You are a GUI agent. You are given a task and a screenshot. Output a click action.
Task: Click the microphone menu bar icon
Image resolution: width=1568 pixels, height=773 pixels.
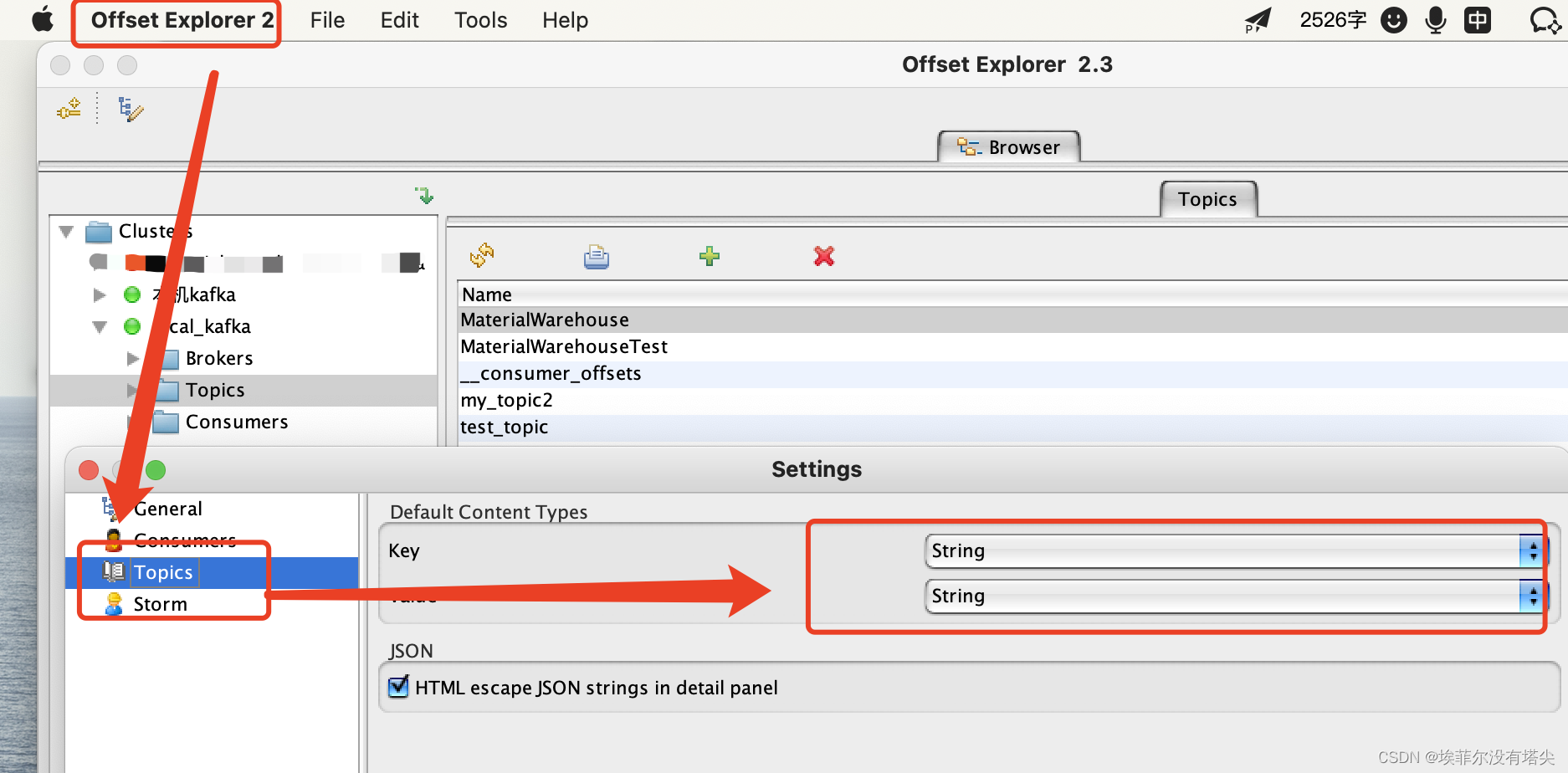click(x=1436, y=20)
